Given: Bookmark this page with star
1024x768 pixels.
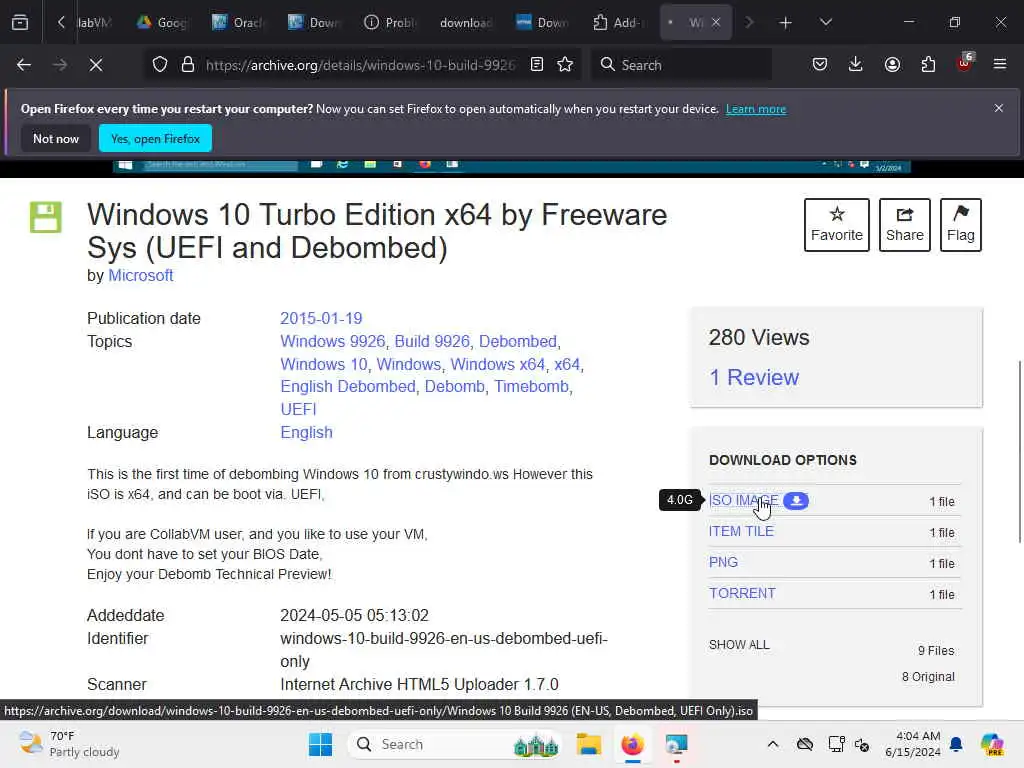Looking at the screenshot, I should click(566, 65).
